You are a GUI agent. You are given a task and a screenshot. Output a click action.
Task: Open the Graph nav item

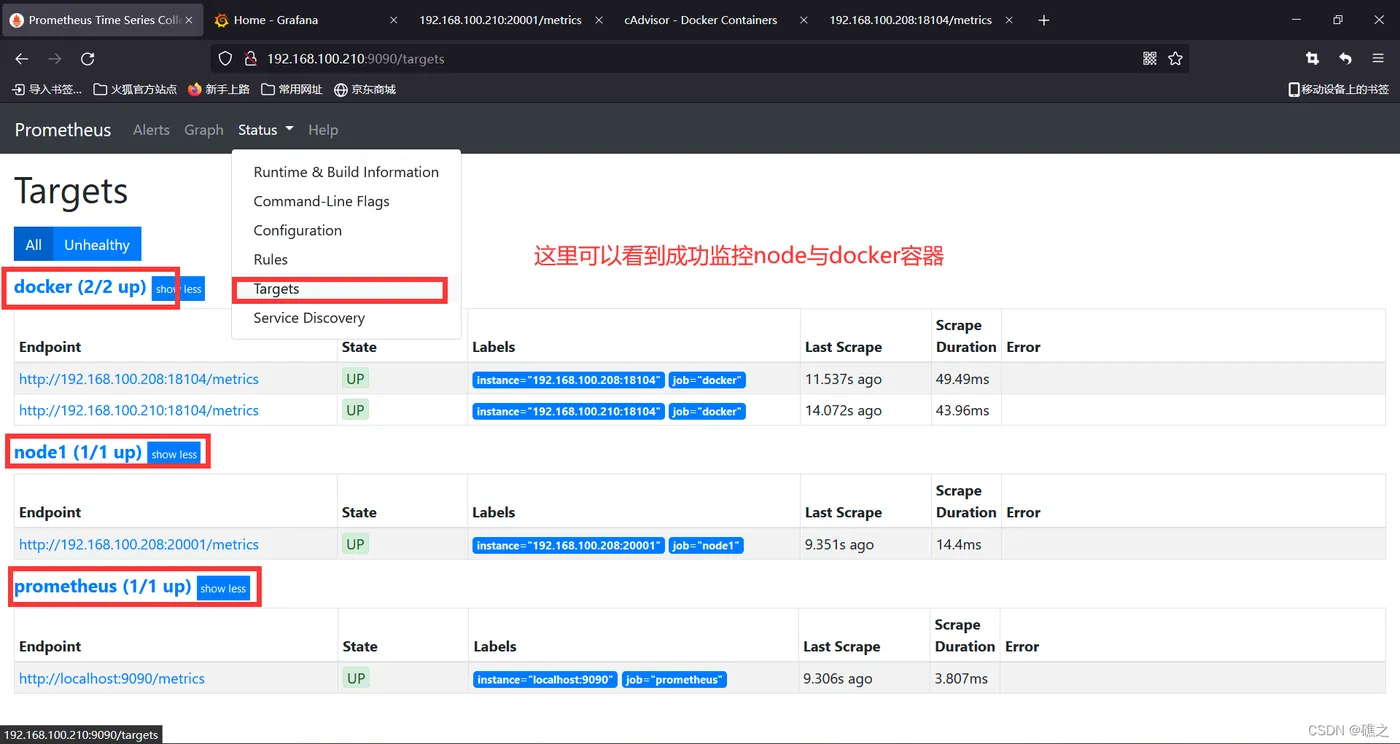(204, 130)
